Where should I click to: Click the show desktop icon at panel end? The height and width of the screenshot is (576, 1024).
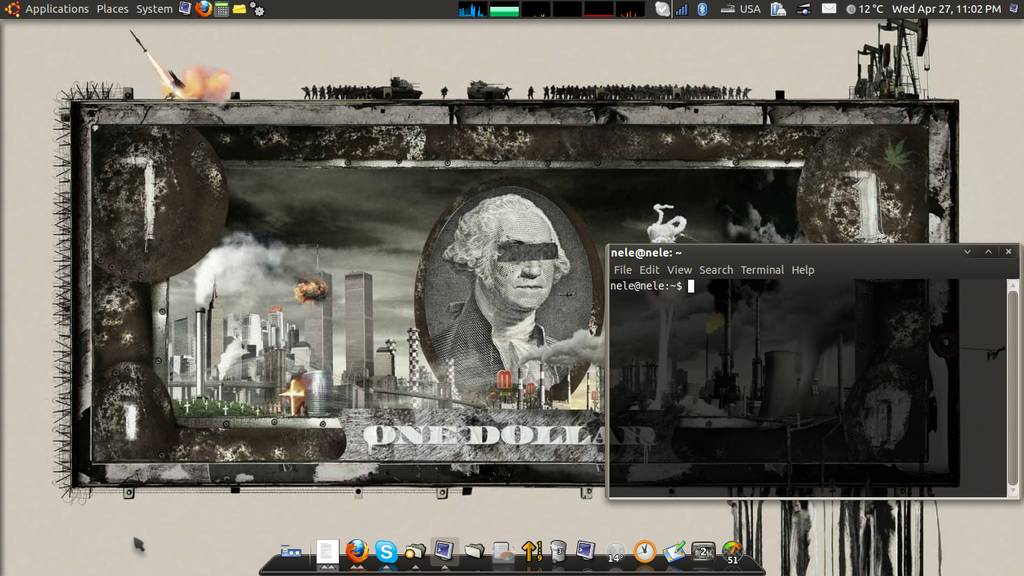tap(1014, 8)
